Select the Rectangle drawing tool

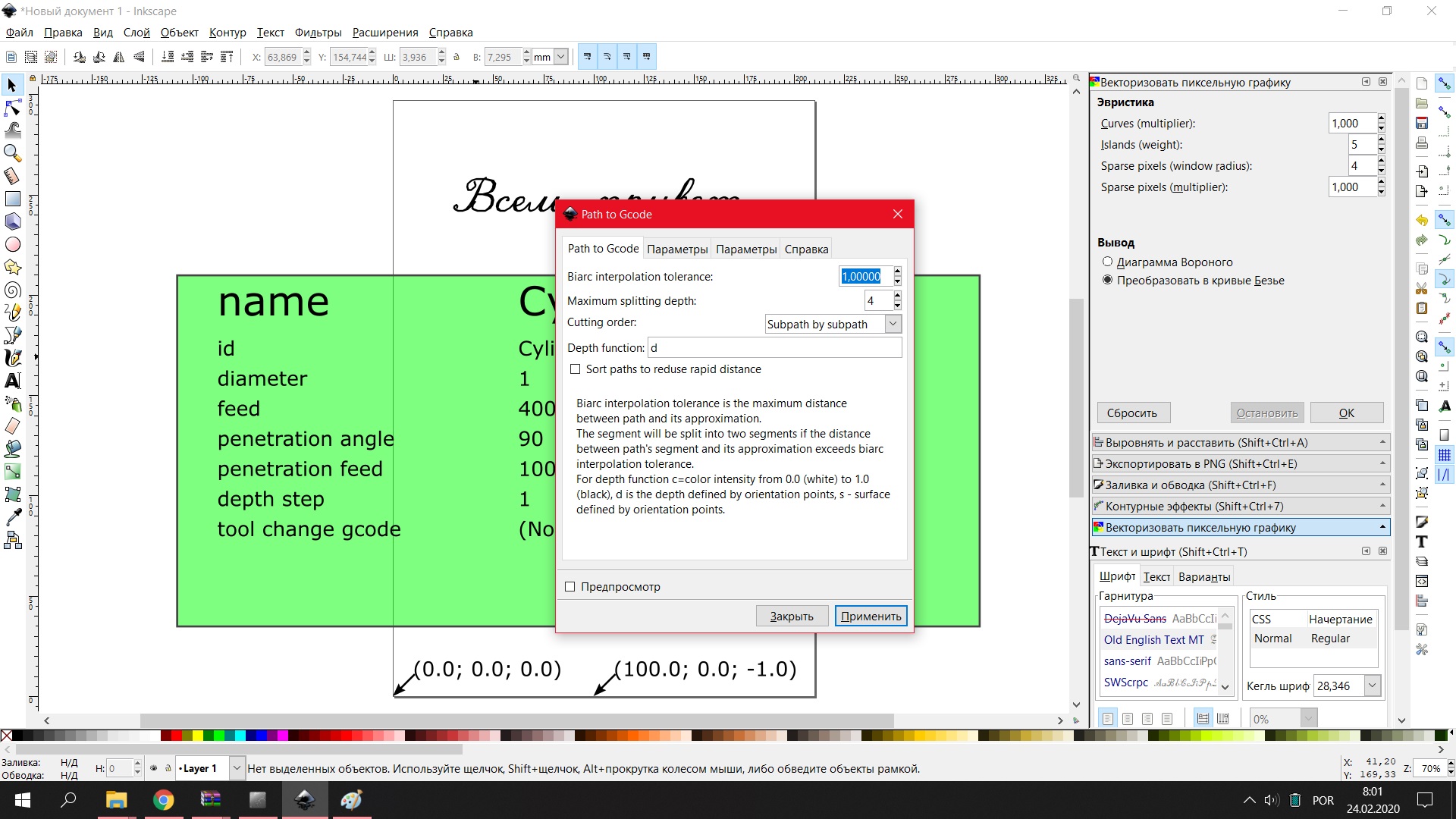[x=13, y=199]
